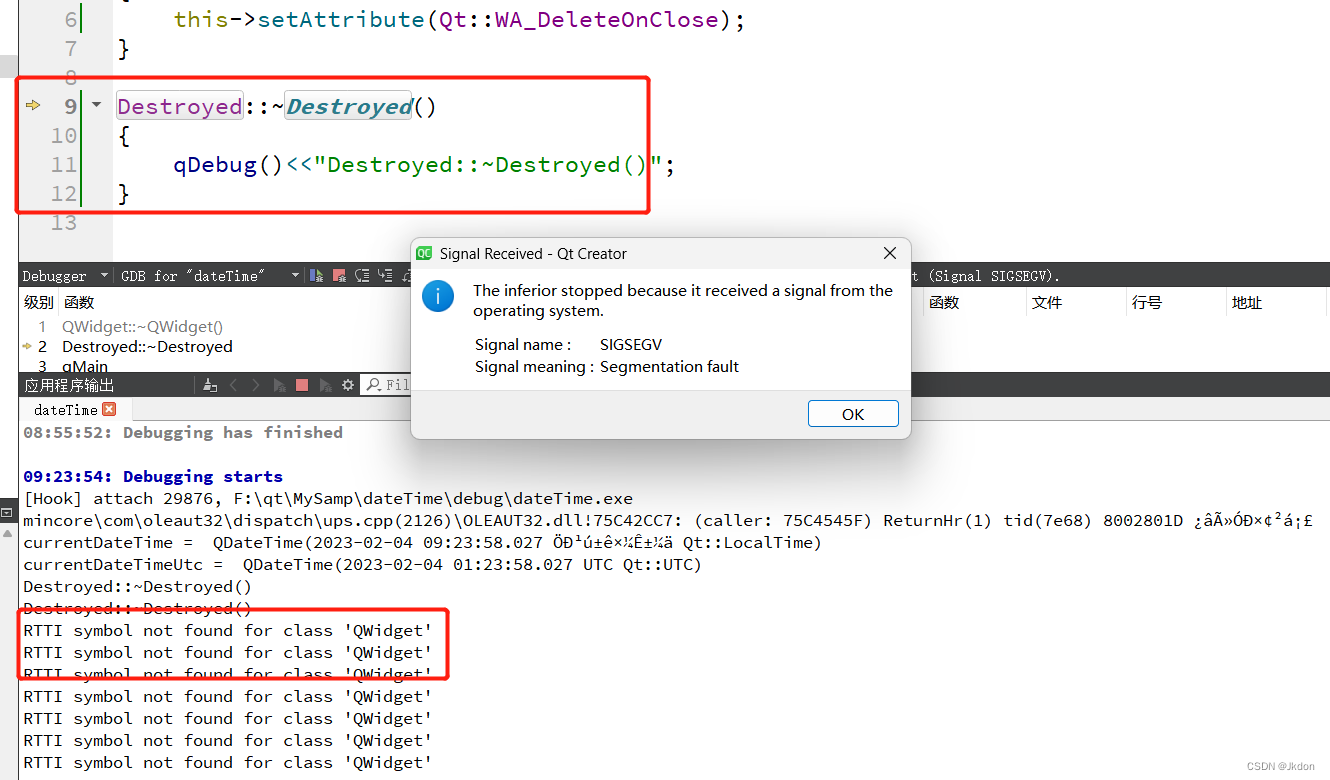Clear the application output with the broom icon
Image resolution: width=1330 pixels, height=780 pixels.
(x=210, y=384)
